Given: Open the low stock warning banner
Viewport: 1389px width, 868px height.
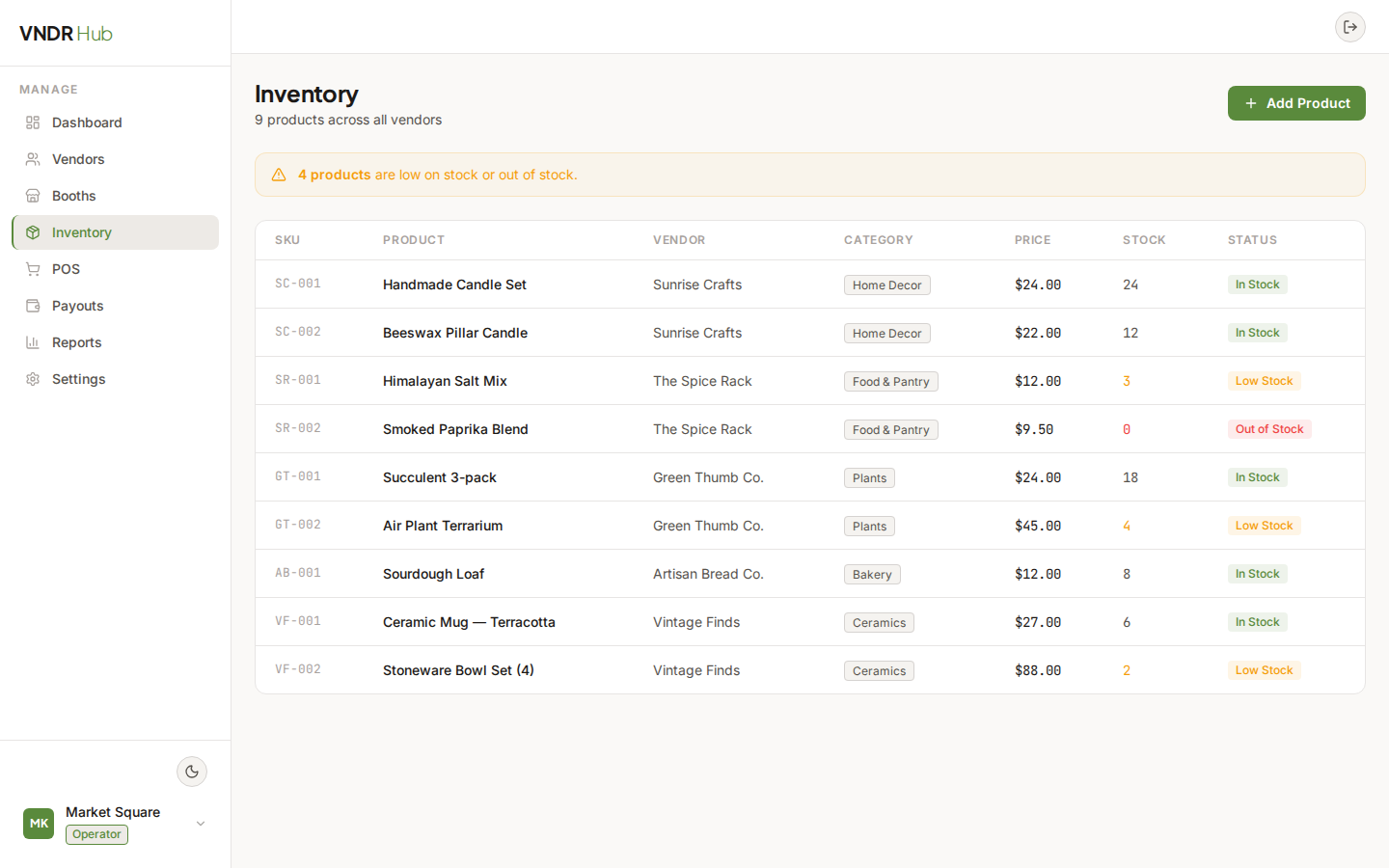Looking at the screenshot, I should point(810,175).
